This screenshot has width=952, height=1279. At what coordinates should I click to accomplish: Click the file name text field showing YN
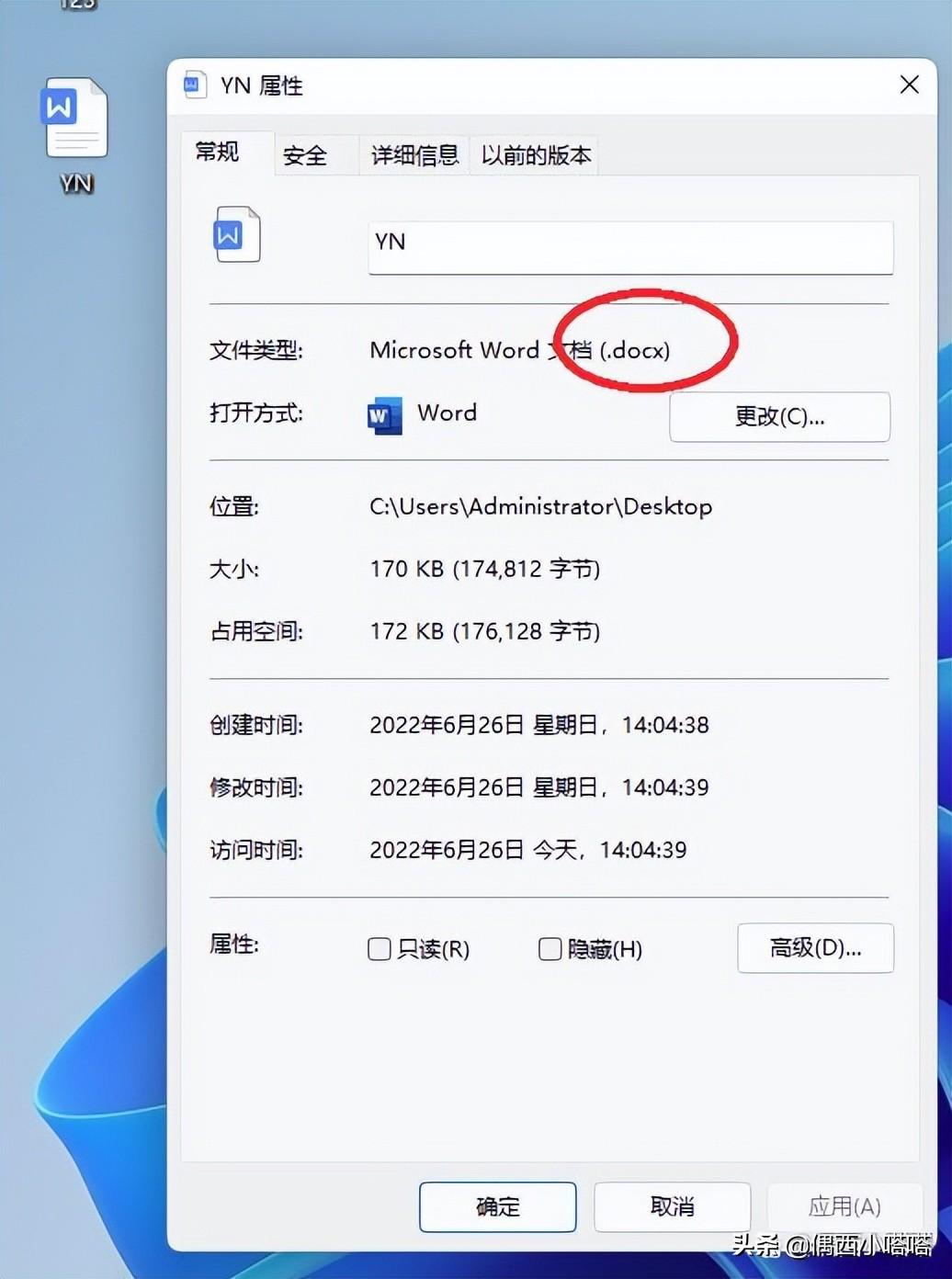629,245
